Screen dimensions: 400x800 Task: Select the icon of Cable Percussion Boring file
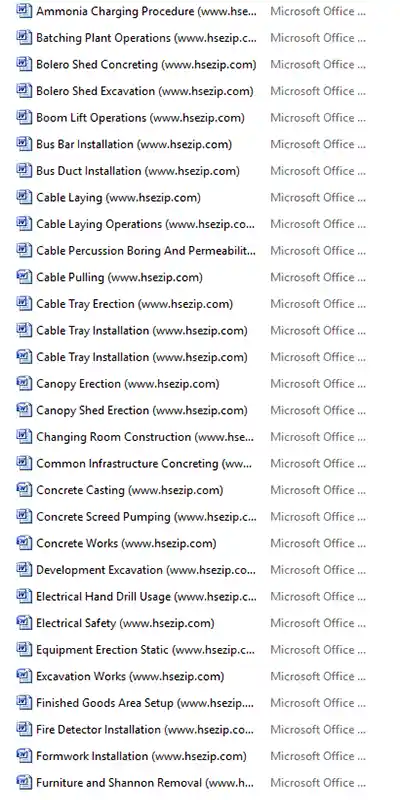click(x=24, y=250)
